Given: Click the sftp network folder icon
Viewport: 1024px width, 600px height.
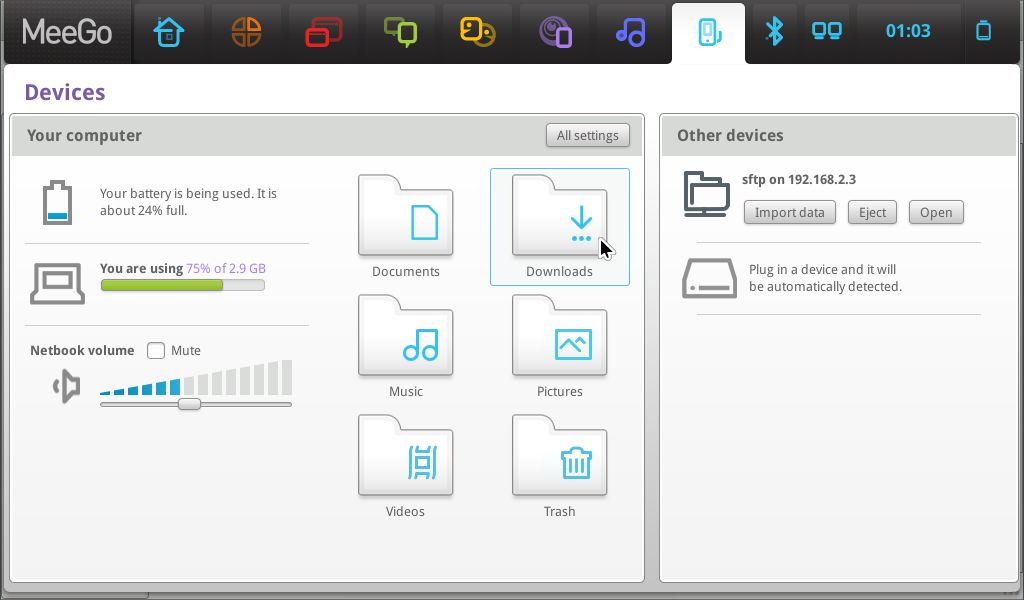Looking at the screenshot, I should pos(707,194).
